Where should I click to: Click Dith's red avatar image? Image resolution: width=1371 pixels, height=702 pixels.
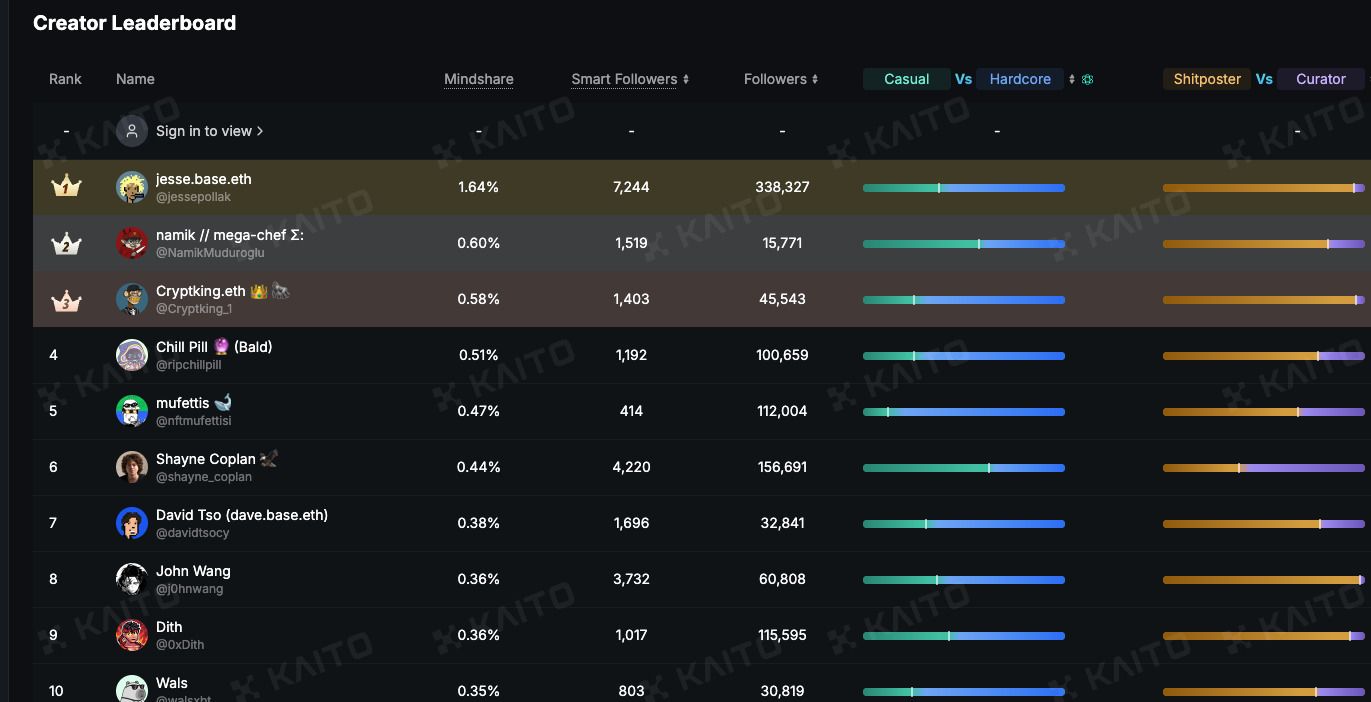point(132,635)
